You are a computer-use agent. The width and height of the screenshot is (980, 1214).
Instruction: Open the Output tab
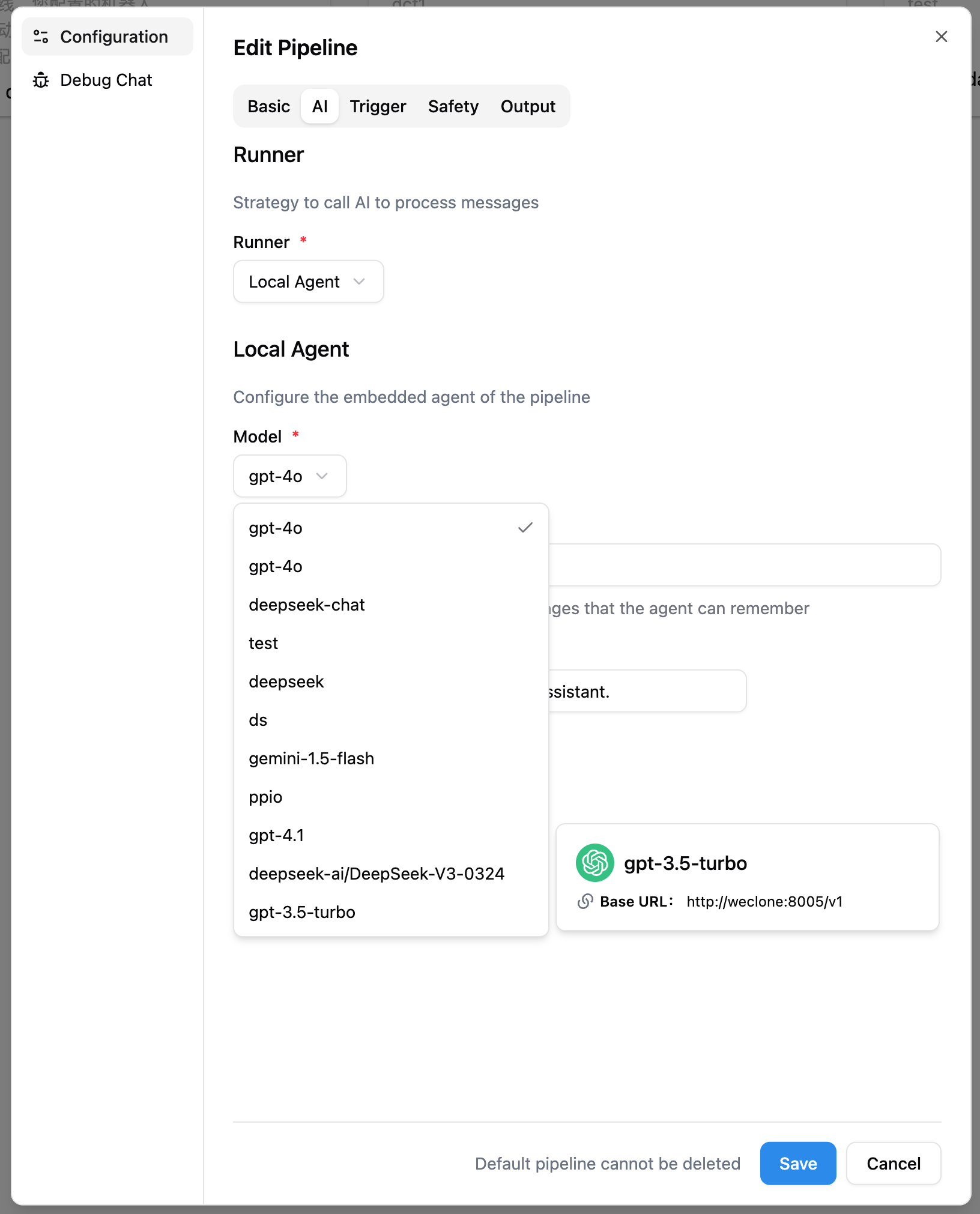point(528,106)
